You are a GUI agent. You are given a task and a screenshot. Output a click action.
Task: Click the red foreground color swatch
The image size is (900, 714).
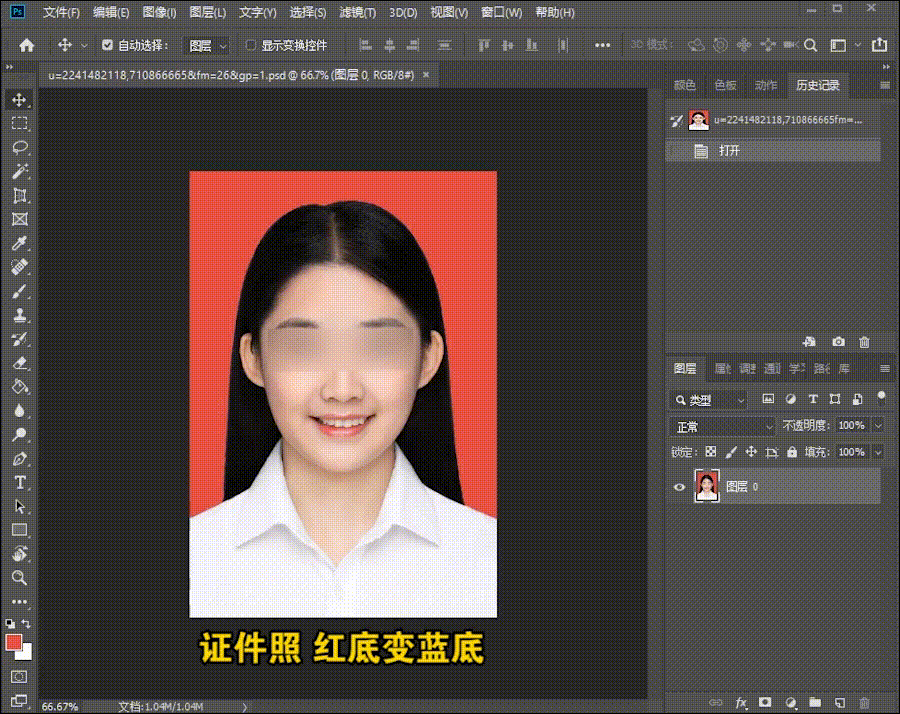coord(13,642)
